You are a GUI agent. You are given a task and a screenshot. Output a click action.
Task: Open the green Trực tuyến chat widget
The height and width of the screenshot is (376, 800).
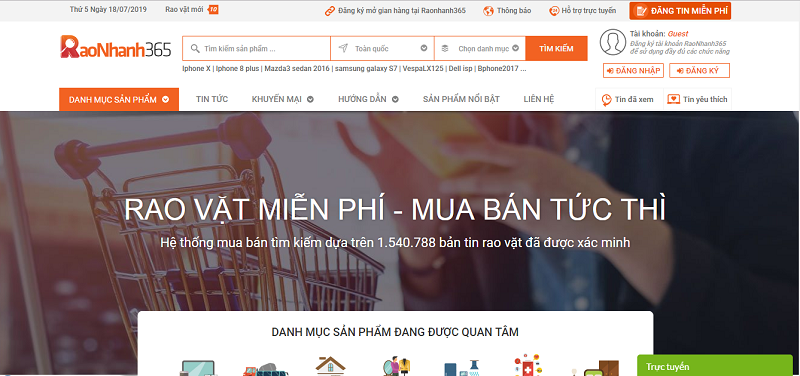click(x=715, y=366)
